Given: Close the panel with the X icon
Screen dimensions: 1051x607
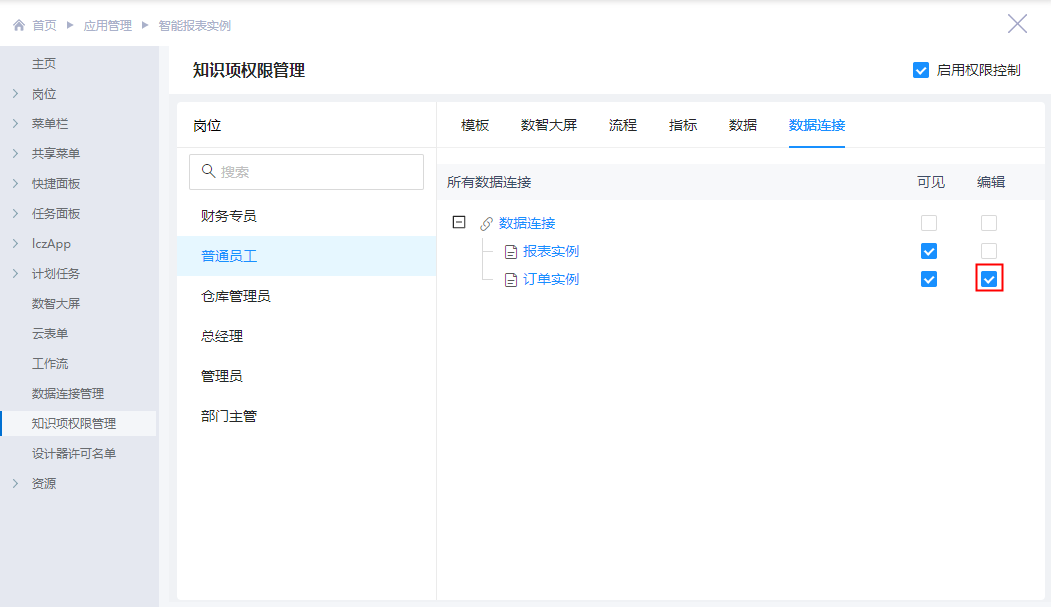Looking at the screenshot, I should [x=1017, y=24].
